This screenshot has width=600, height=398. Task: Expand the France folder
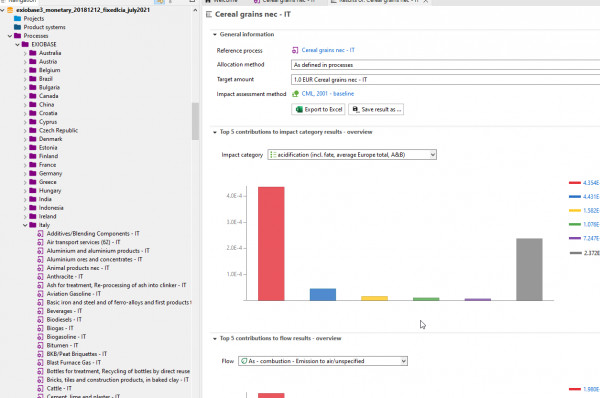25,165
